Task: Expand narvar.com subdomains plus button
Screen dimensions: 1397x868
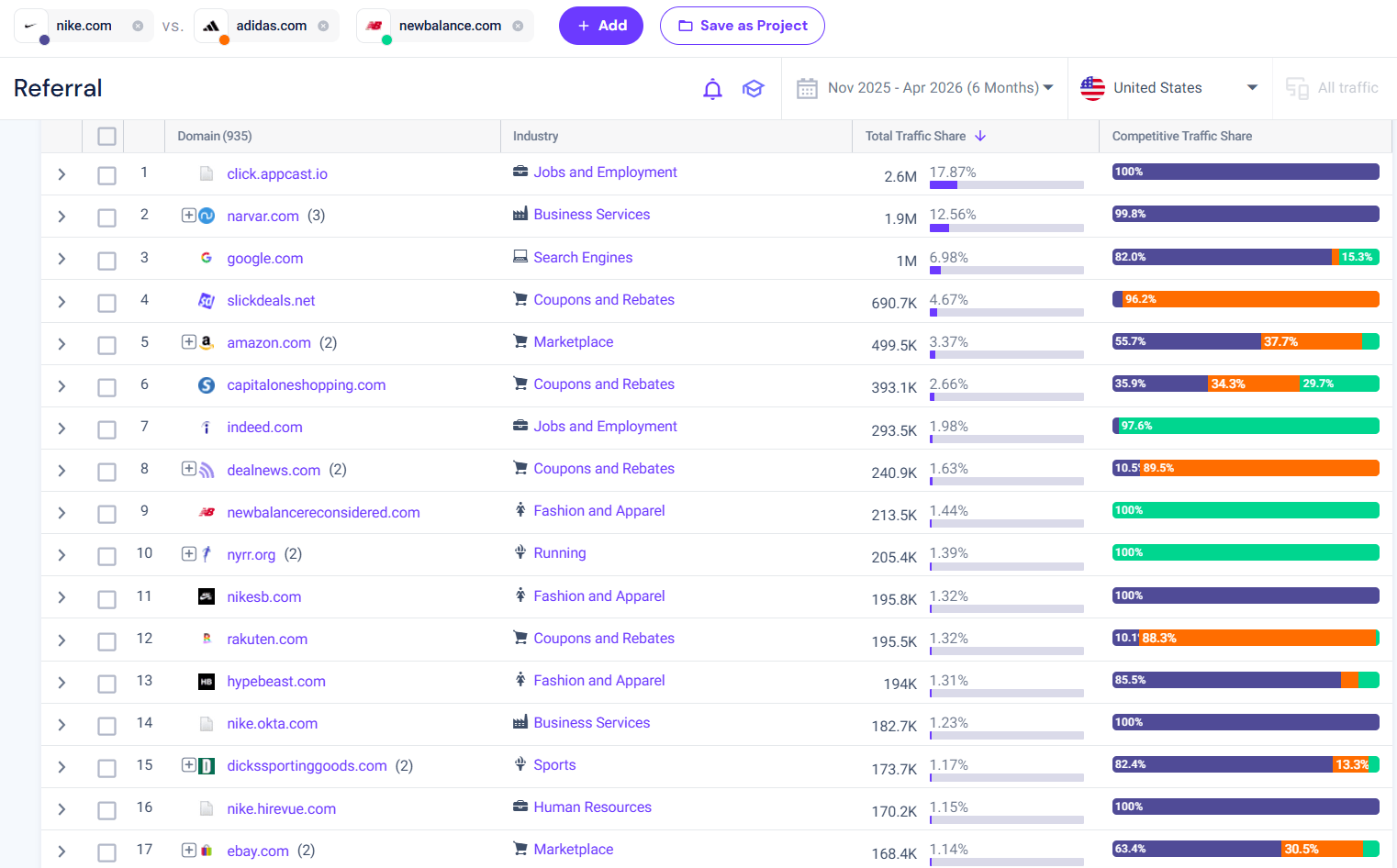Action: click(x=188, y=215)
